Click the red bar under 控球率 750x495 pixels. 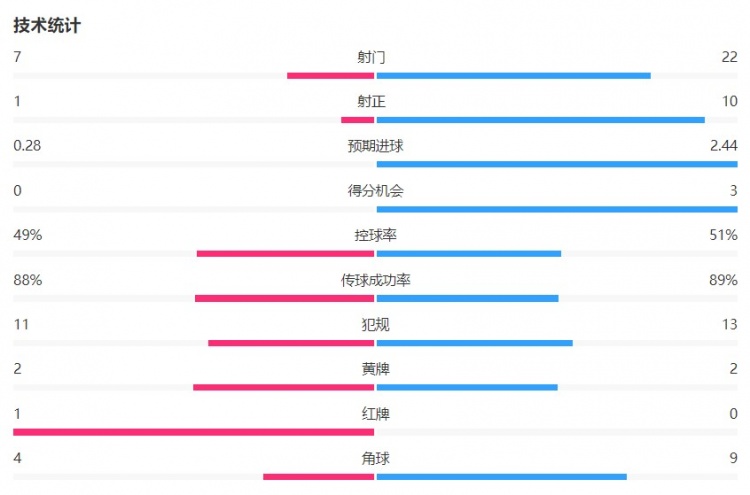pos(285,253)
